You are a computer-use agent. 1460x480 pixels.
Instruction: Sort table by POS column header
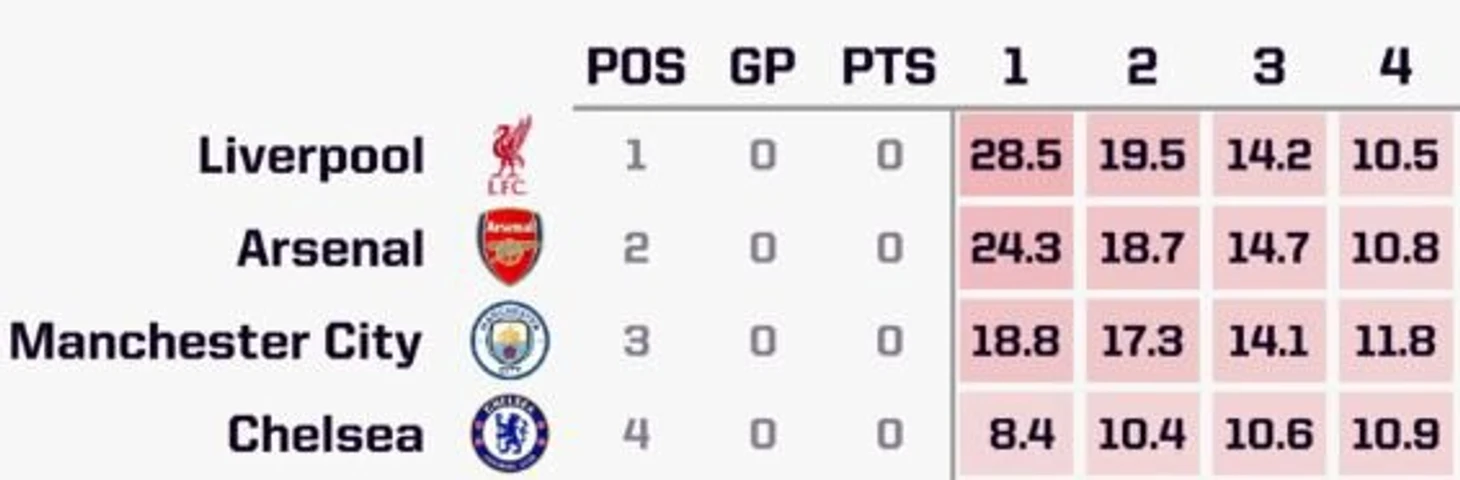click(x=636, y=67)
